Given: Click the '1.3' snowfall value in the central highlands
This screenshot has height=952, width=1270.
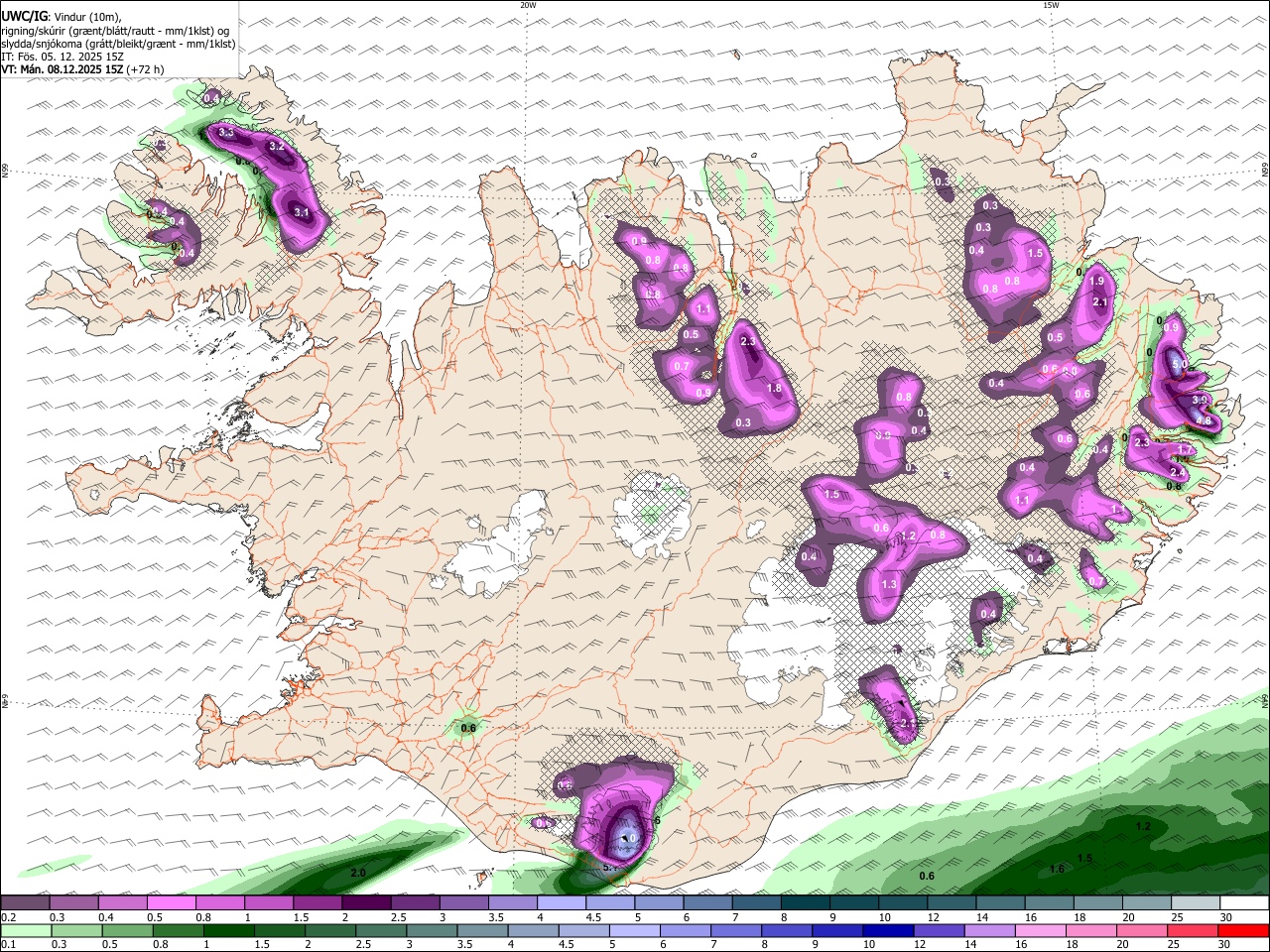Looking at the screenshot, I should 889,585.
